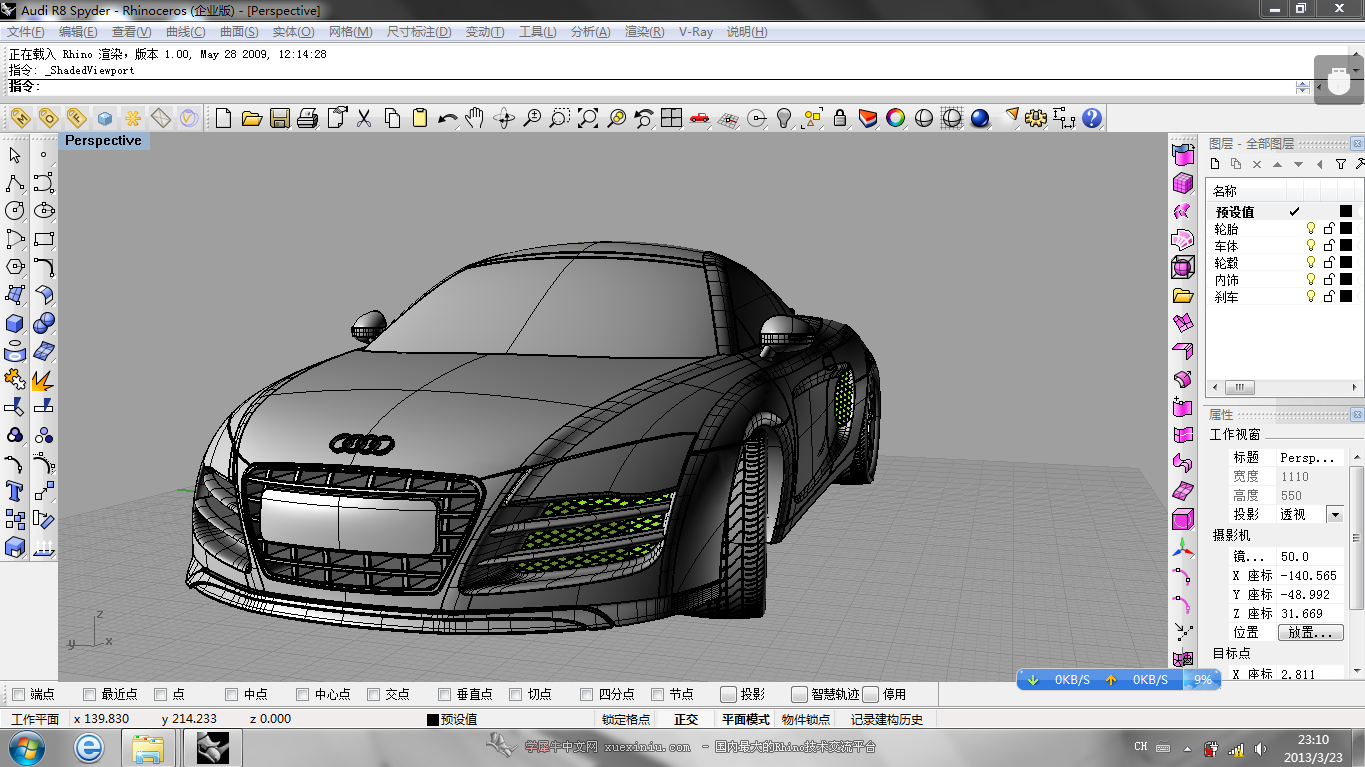Toggle 物件锁点 in status bar

[806, 719]
